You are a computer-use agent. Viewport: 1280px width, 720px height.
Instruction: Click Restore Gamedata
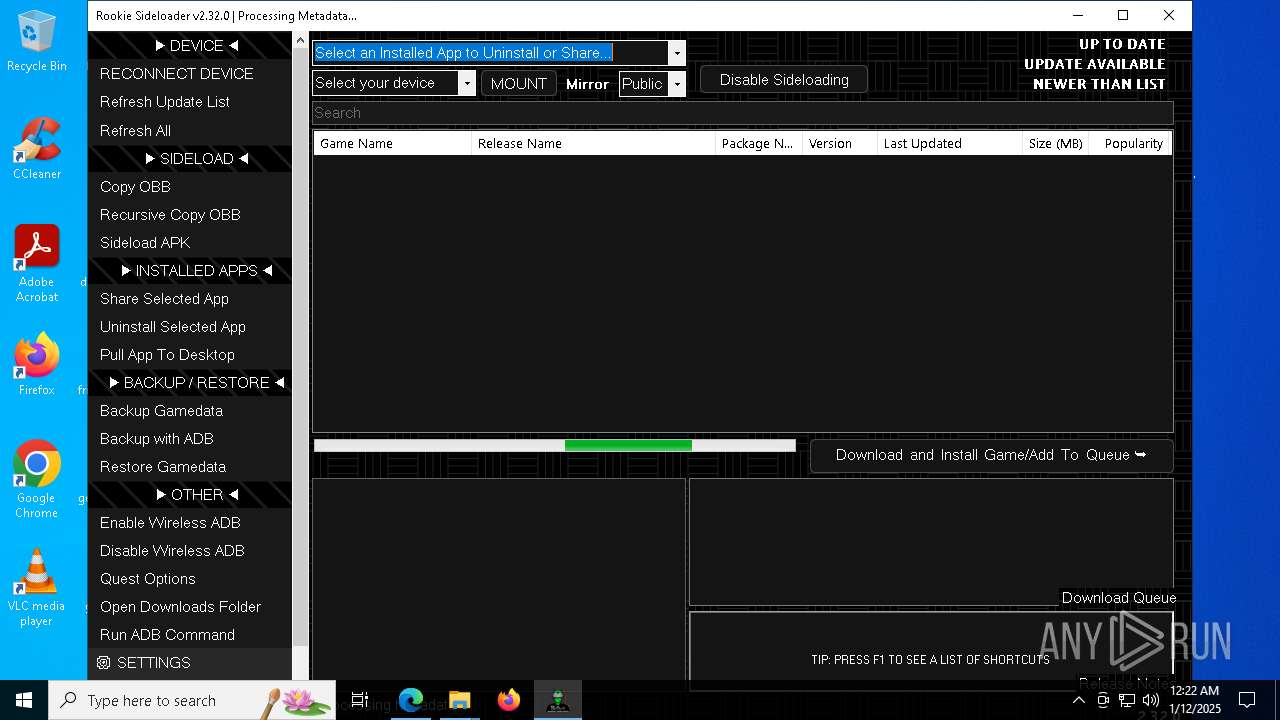pos(189,466)
